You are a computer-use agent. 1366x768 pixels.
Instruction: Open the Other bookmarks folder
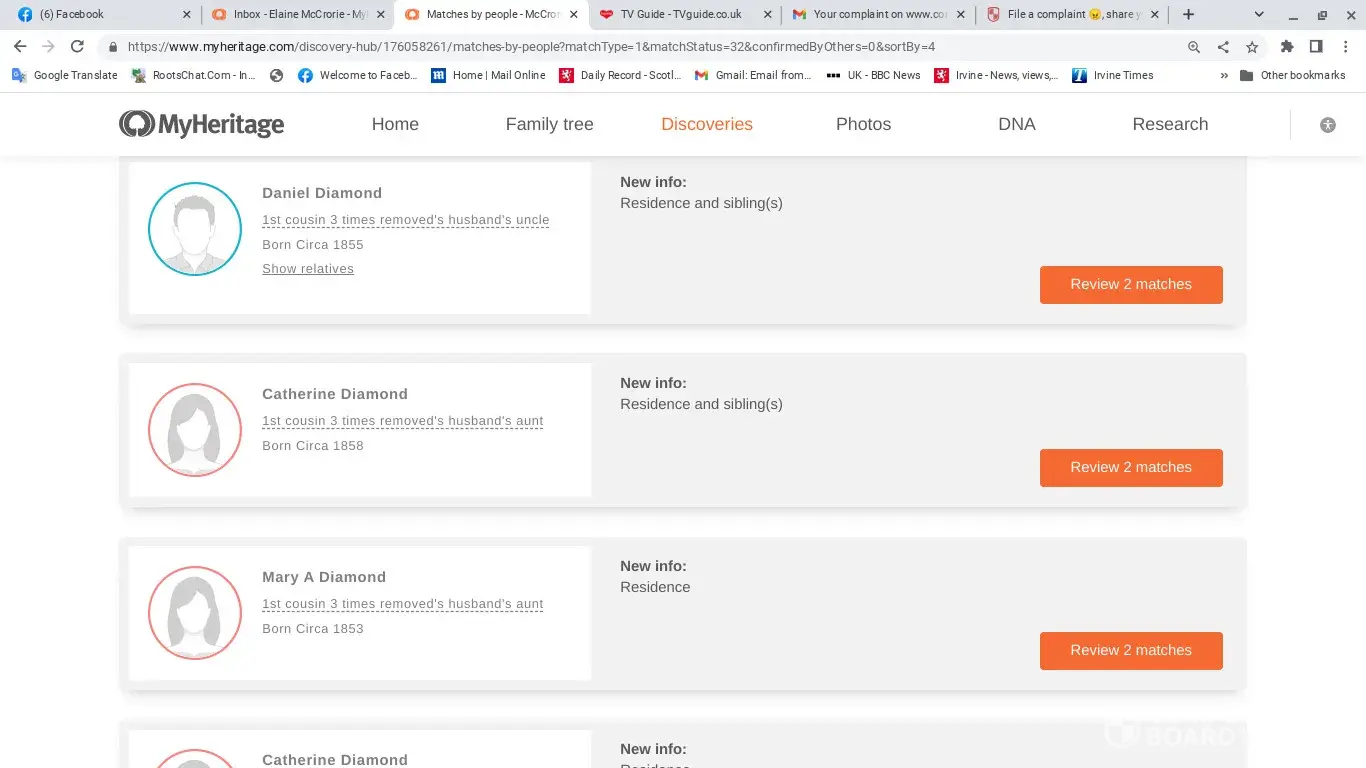coord(1292,75)
